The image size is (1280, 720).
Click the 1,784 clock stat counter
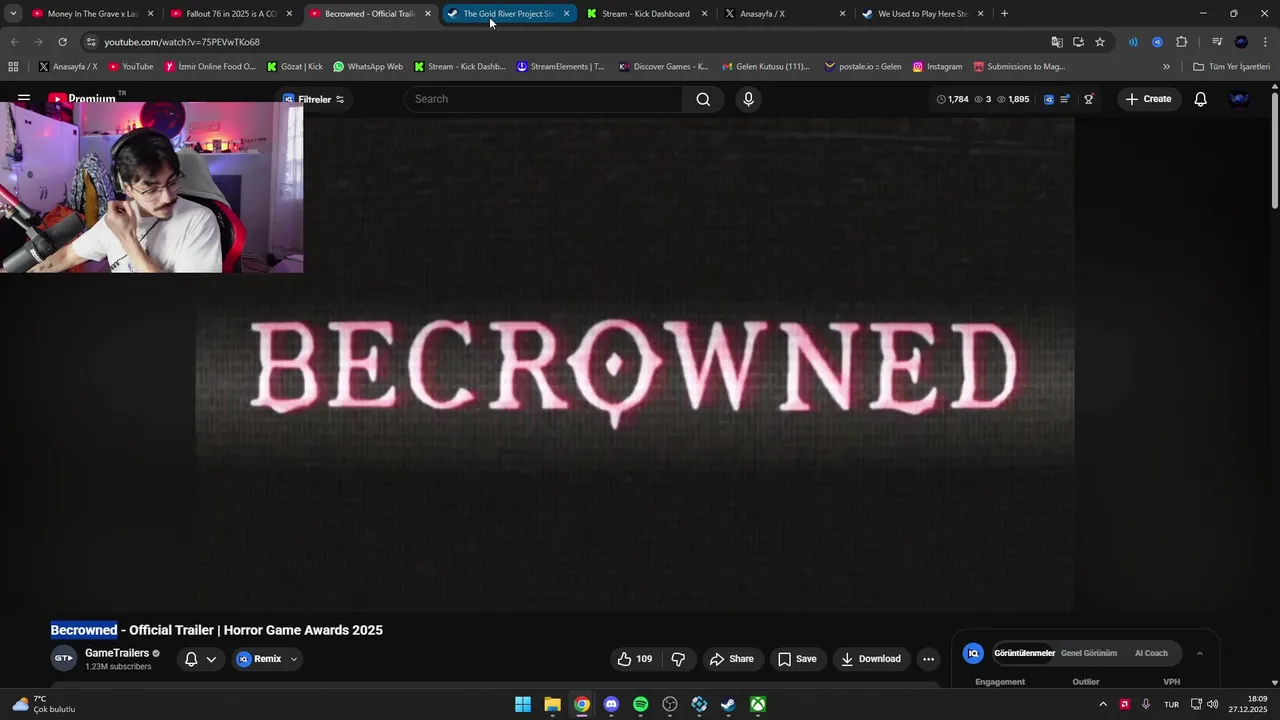(x=952, y=99)
